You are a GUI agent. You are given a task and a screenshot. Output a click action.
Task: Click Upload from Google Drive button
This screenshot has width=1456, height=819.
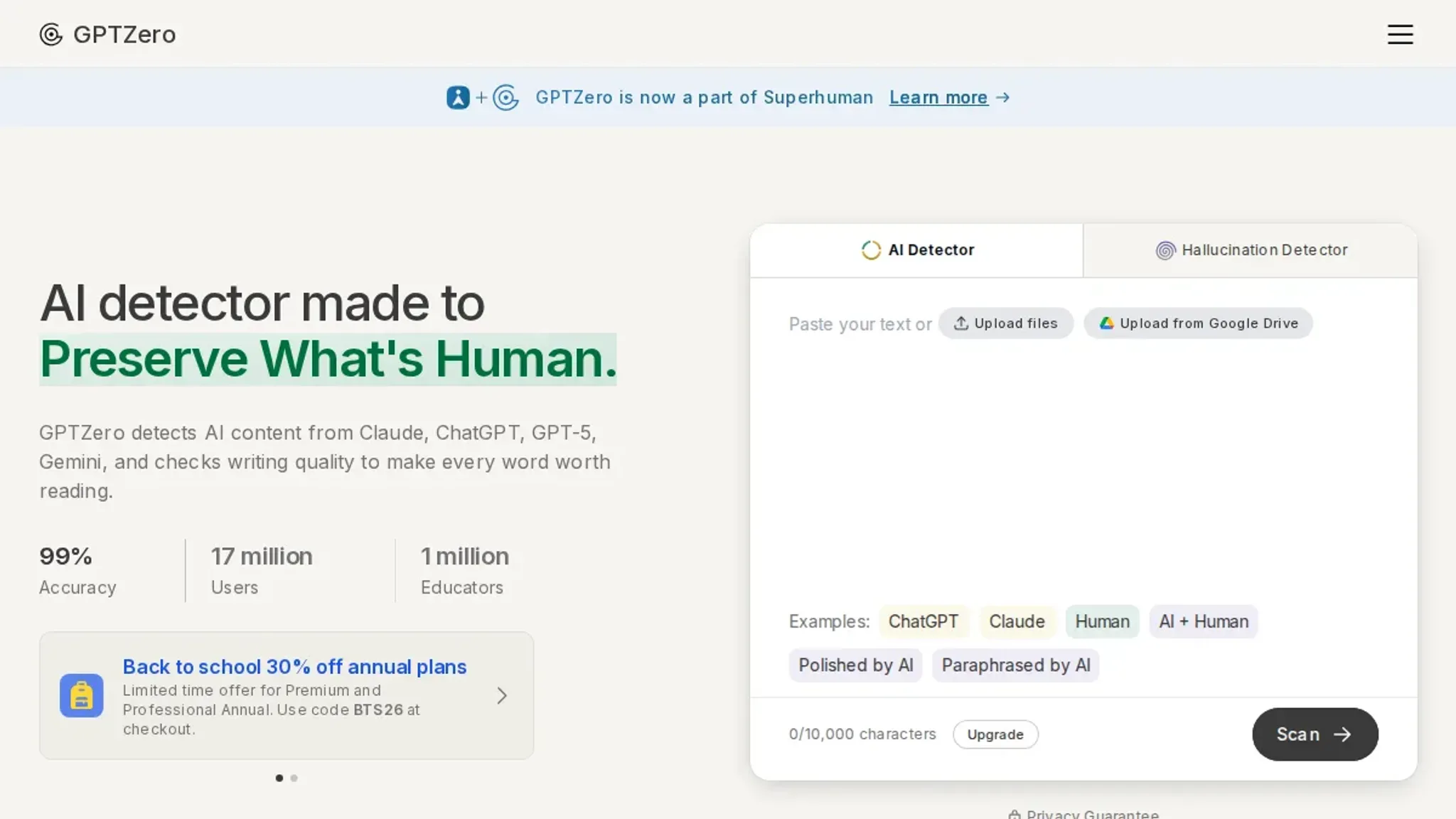click(1198, 323)
